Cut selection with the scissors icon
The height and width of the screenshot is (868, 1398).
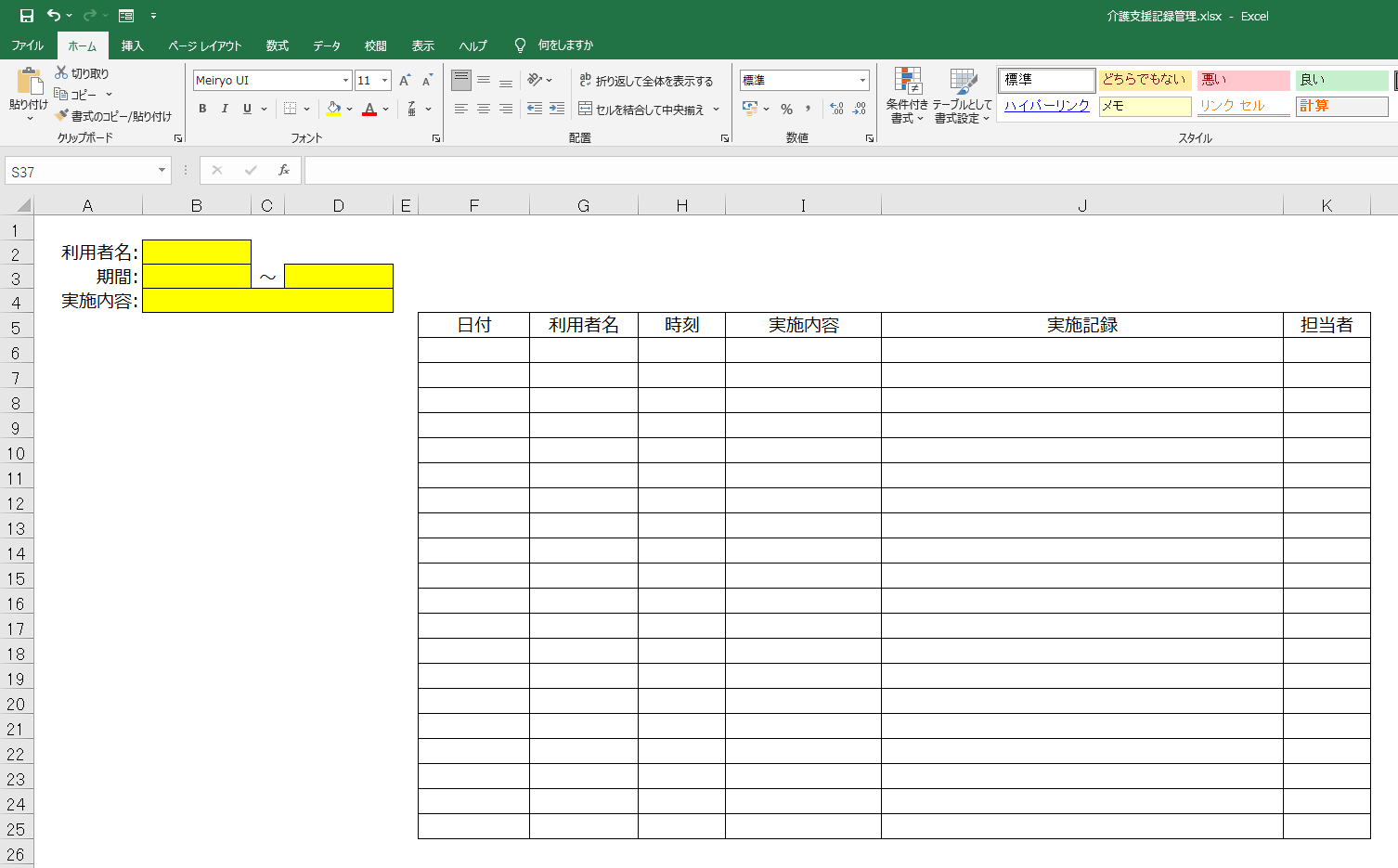click(x=62, y=72)
